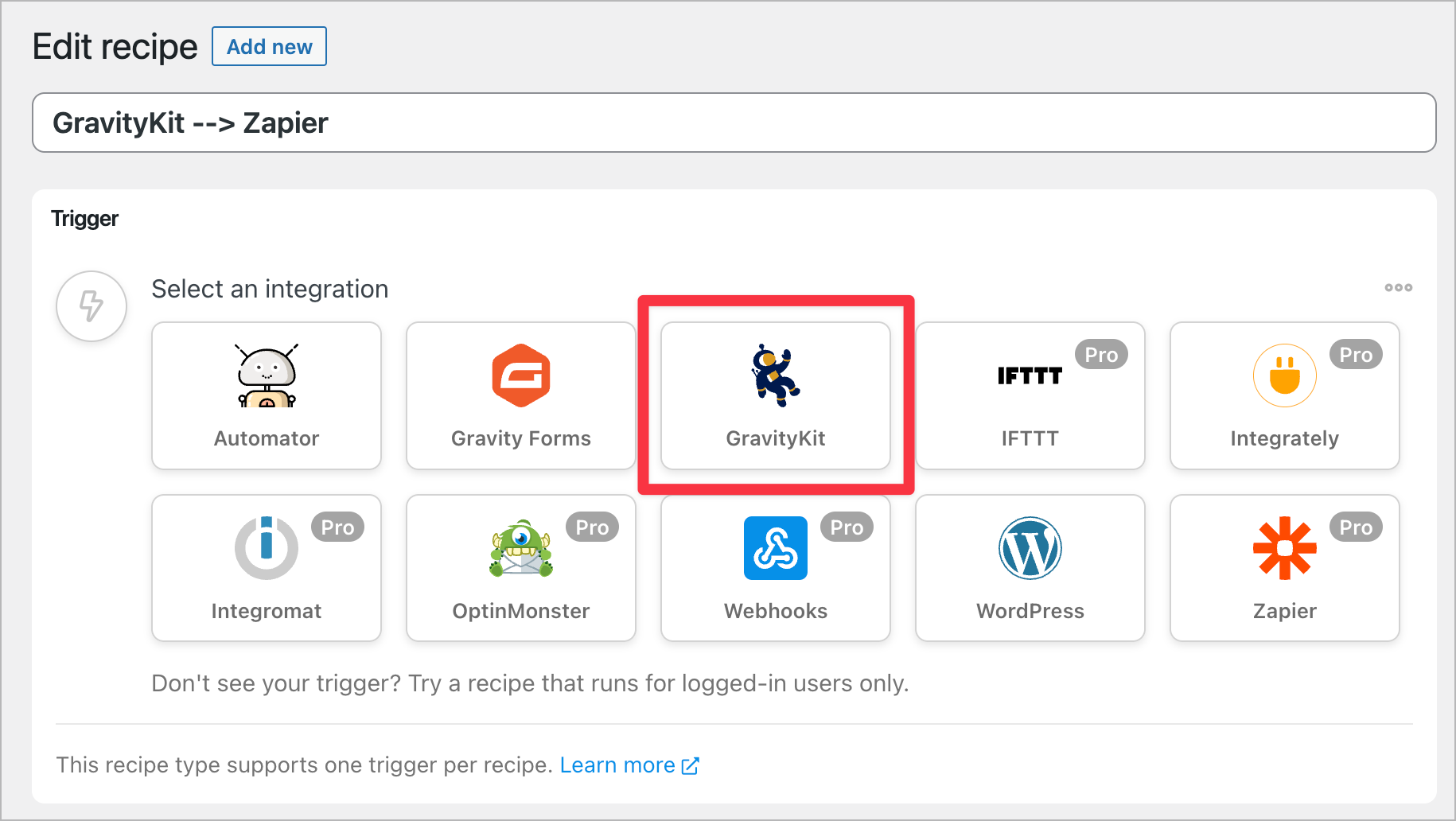Click the Trigger section heading
The image size is (1456, 821).
click(x=84, y=219)
